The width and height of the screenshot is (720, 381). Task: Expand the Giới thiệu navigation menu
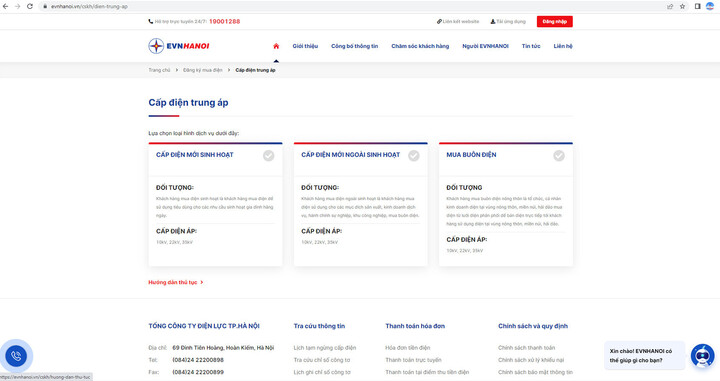305,46
